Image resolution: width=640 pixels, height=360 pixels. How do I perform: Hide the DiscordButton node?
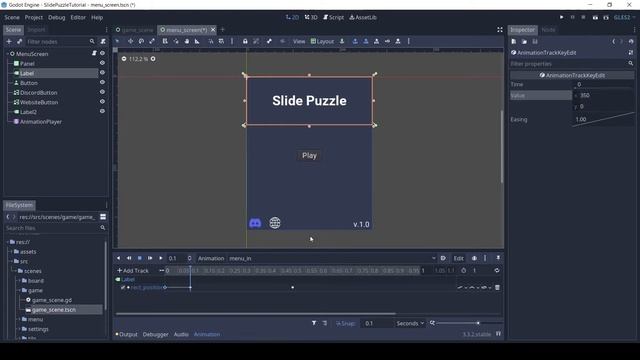pyautogui.click(x=102, y=92)
